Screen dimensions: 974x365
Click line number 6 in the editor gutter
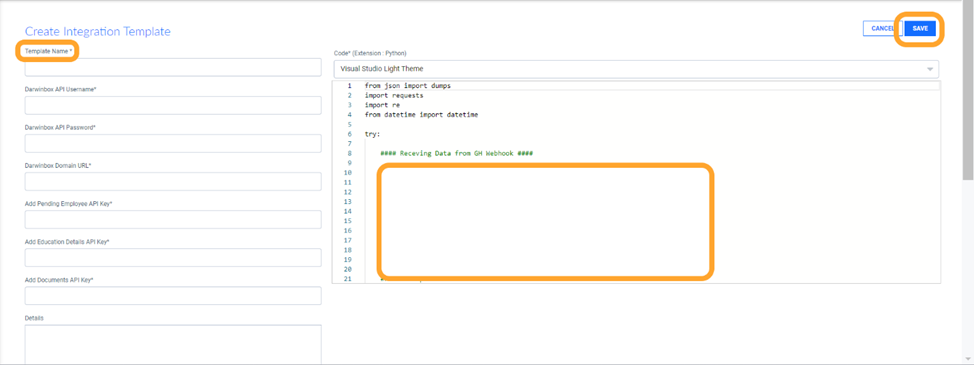coord(349,134)
